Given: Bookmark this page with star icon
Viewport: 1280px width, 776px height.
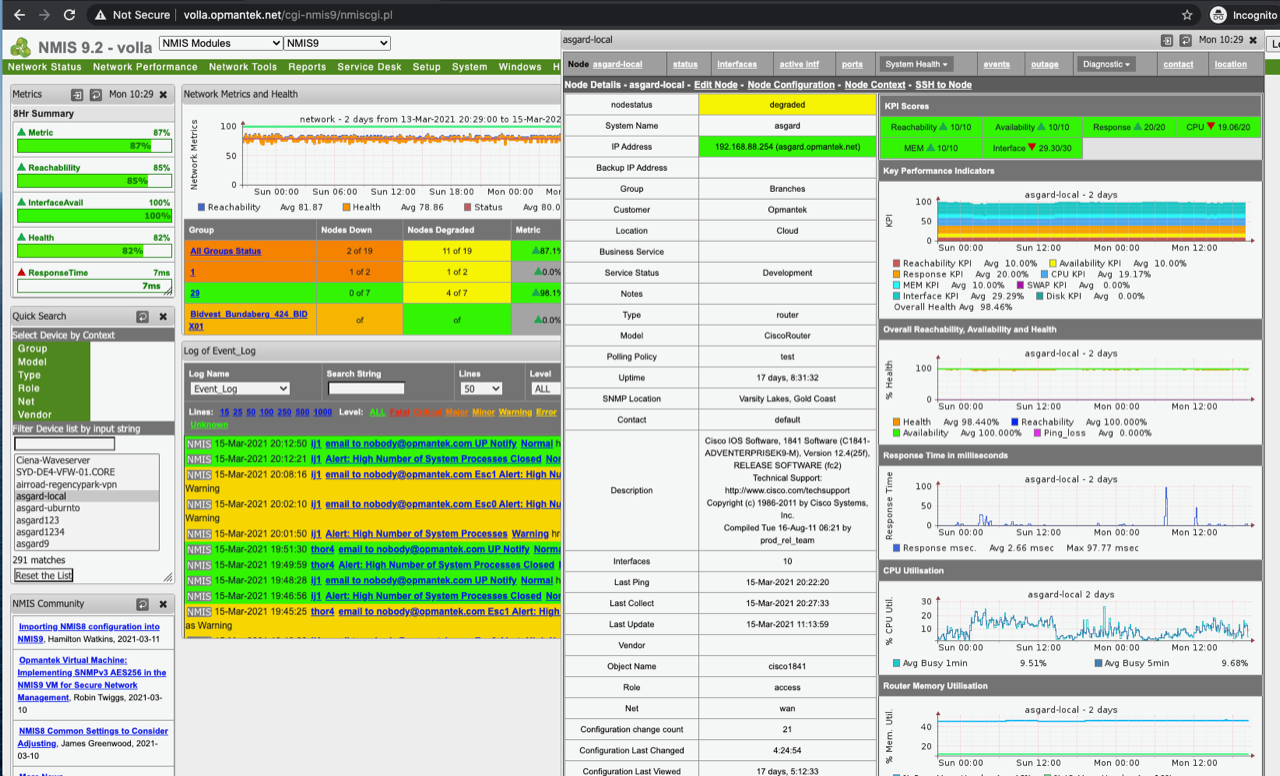Looking at the screenshot, I should pyautogui.click(x=1187, y=15).
